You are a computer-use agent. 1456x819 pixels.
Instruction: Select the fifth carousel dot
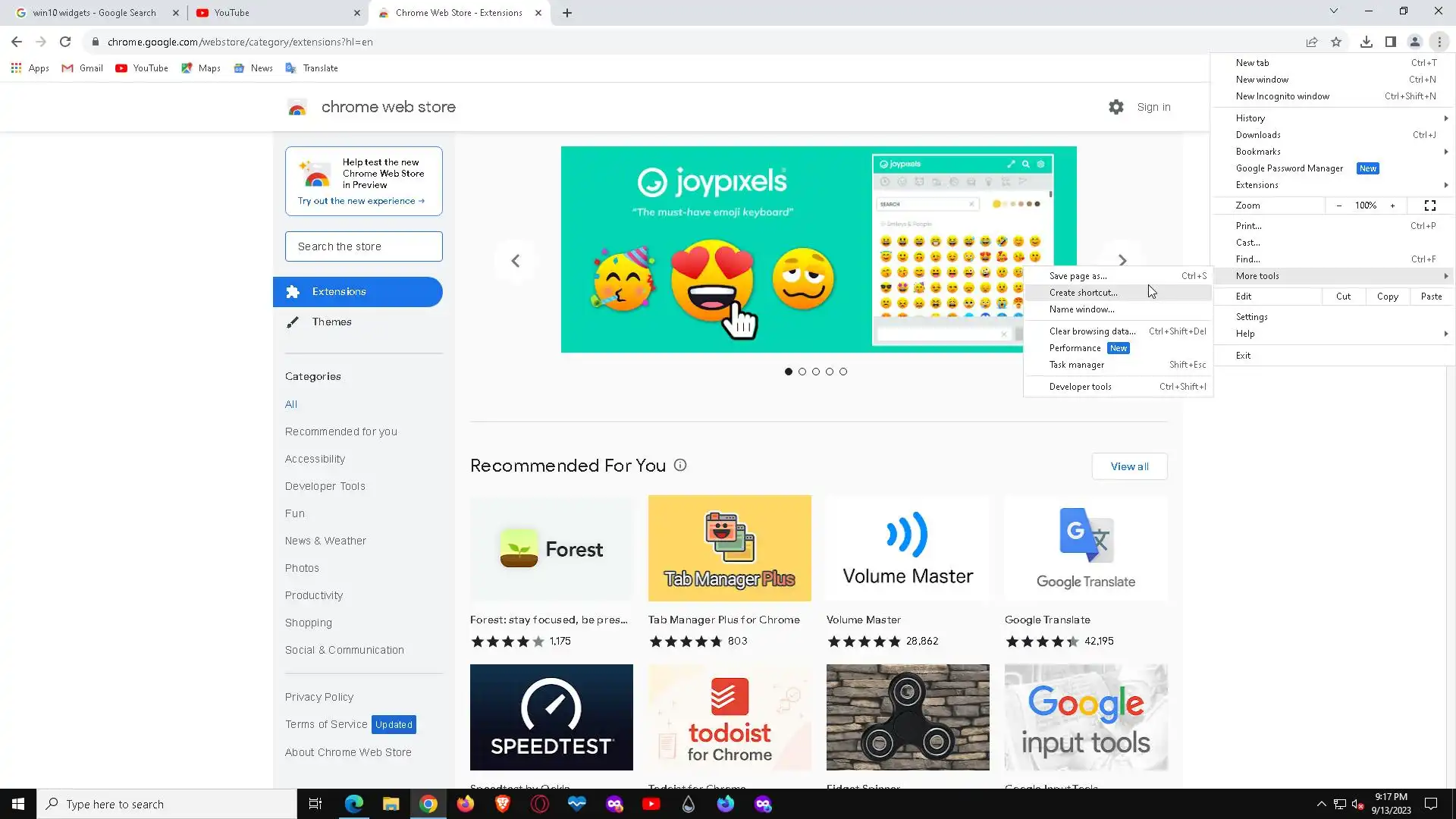click(x=843, y=372)
